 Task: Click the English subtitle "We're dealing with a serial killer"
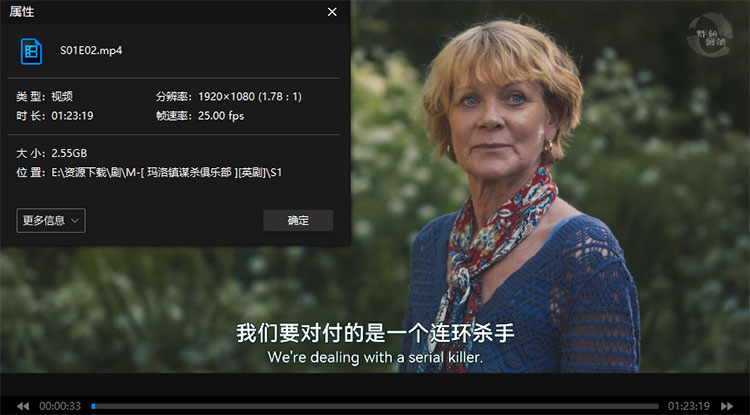tap(375, 357)
